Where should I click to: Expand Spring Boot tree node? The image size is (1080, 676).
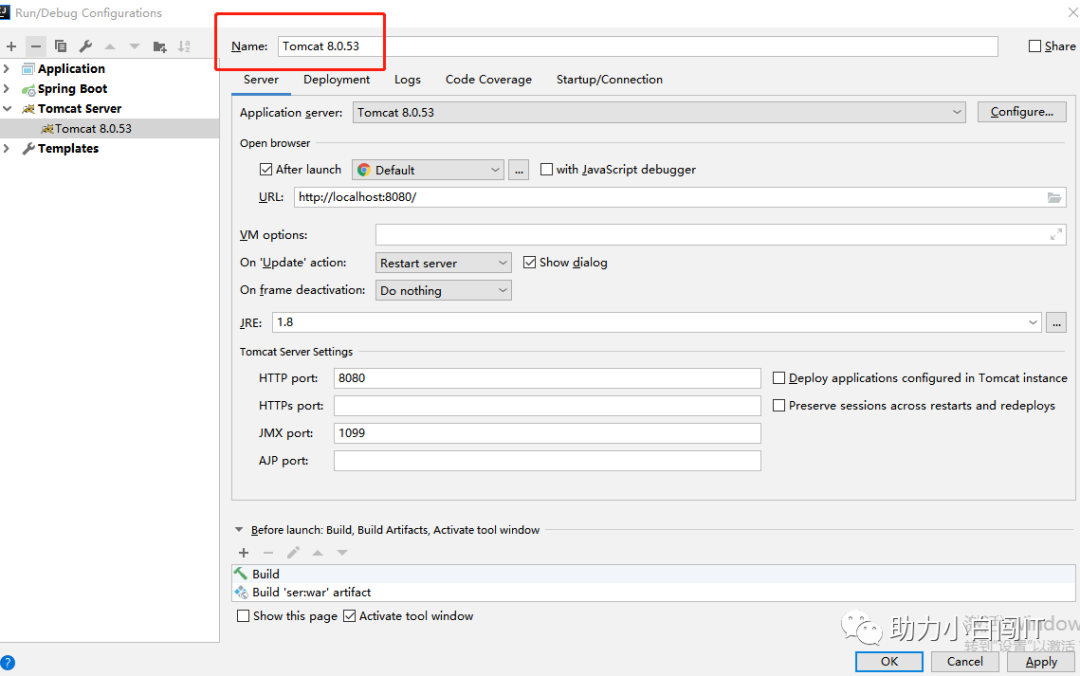[x=7, y=89]
